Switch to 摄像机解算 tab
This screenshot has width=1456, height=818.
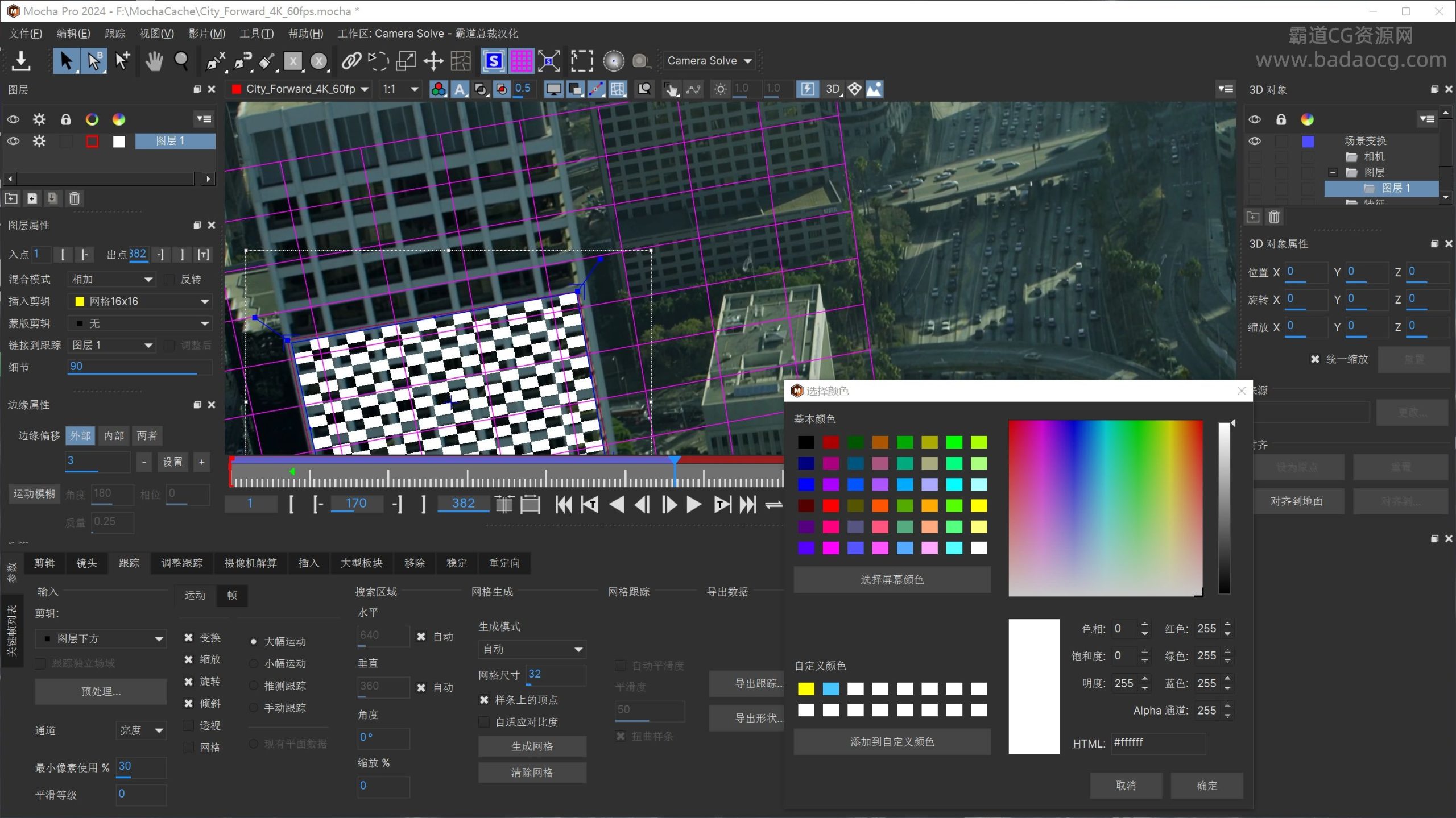[250, 563]
